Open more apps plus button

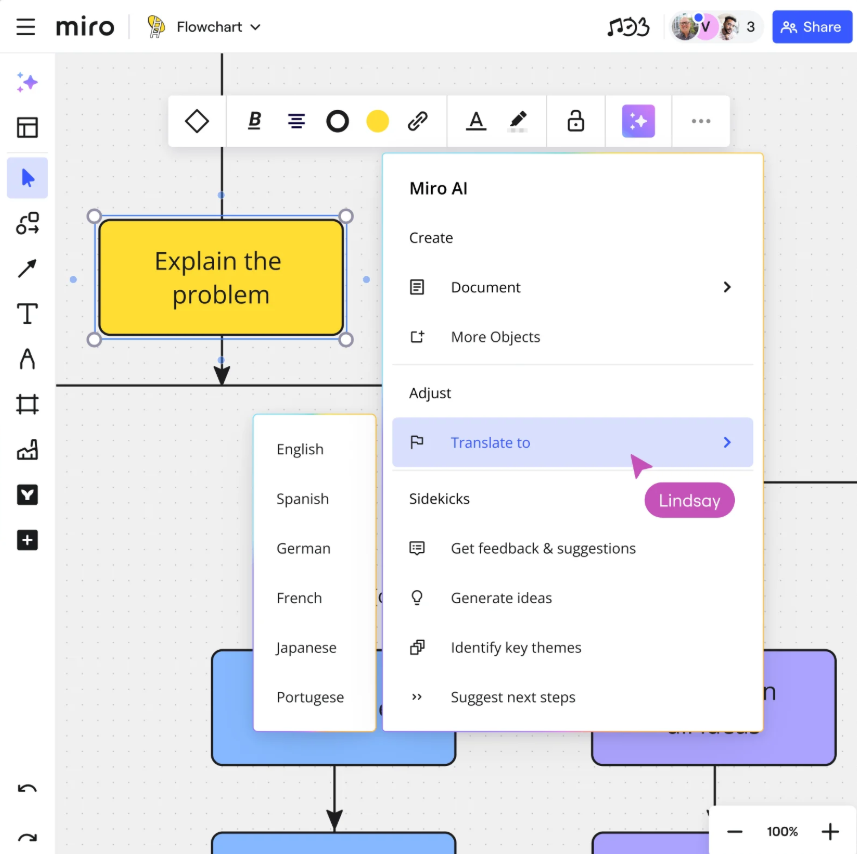click(27, 540)
